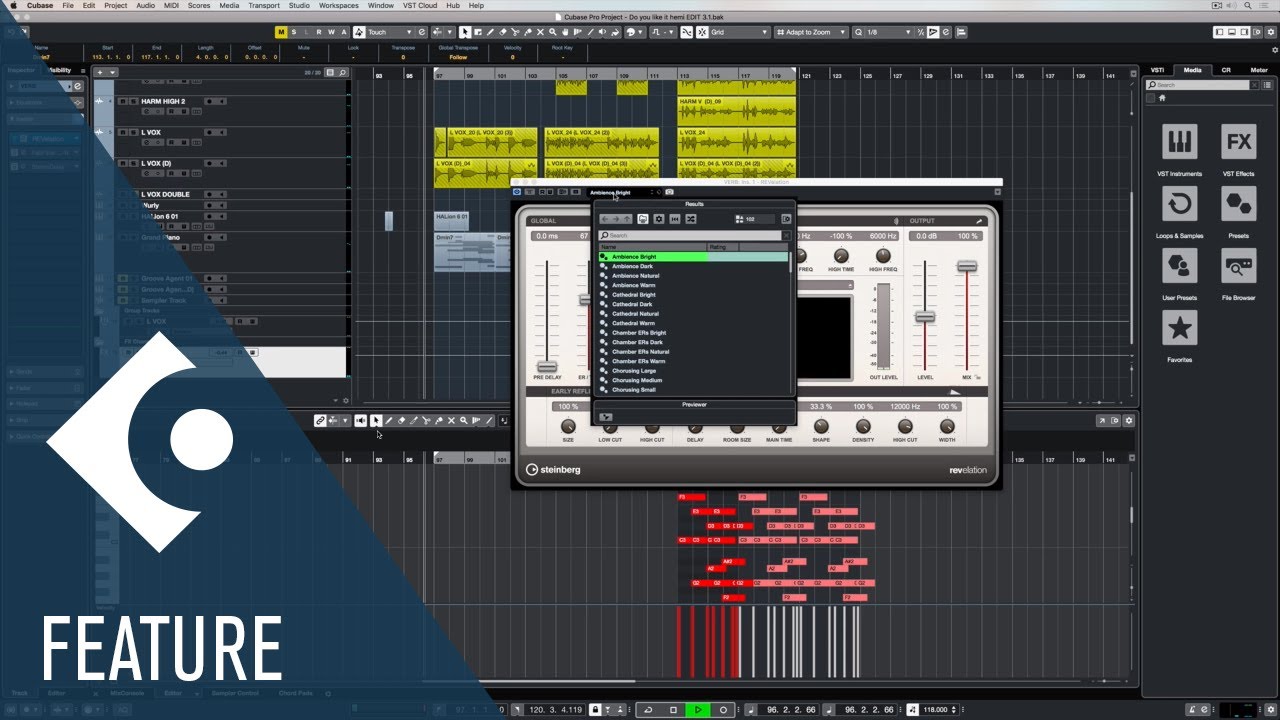Viewport: 1280px width, 720px height.
Task: Select the key editor zoom tool
Action: pos(464,421)
